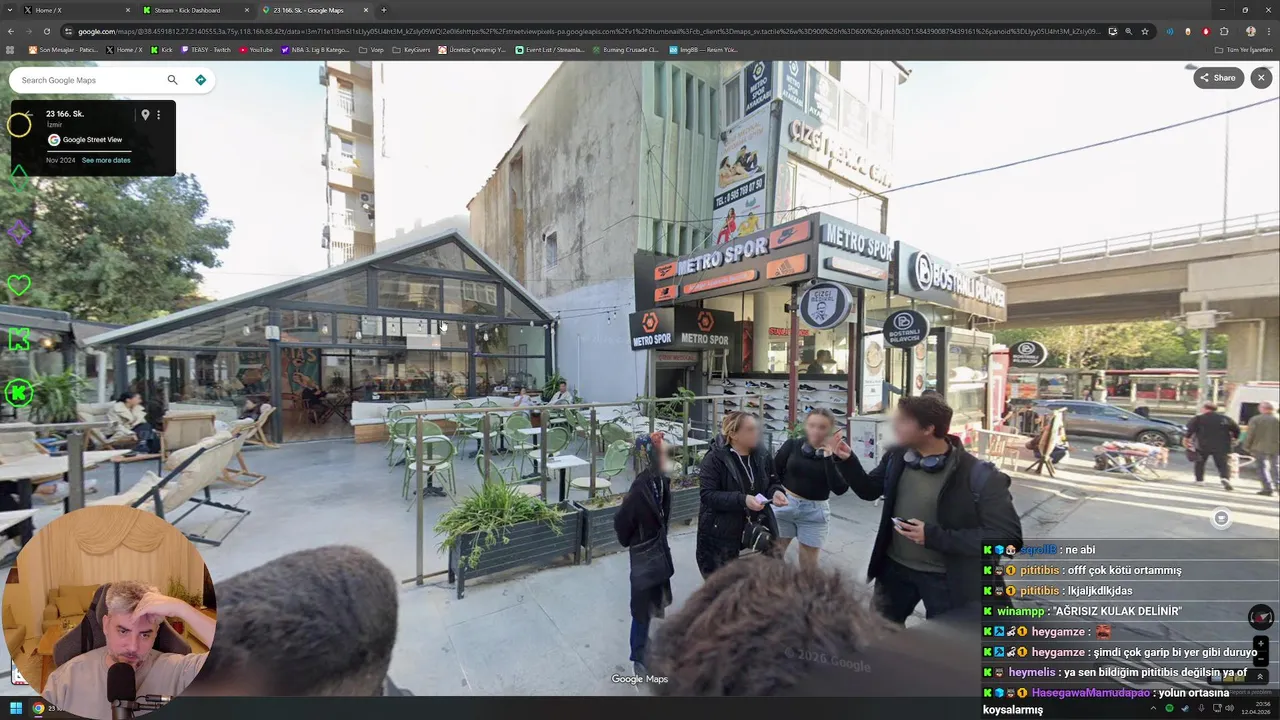Open Directions diamond icon
This screenshot has width=1280, height=720.
(x=200, y=80)
